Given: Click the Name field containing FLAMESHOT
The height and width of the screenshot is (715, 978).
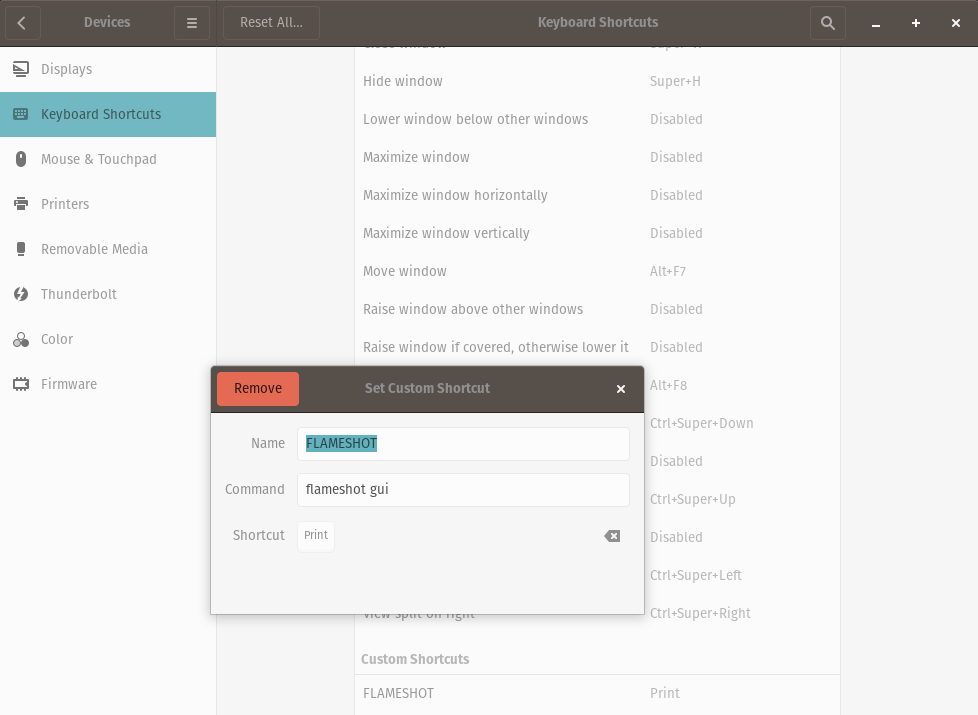Looking at the screenshot, I should coord(463,444).
